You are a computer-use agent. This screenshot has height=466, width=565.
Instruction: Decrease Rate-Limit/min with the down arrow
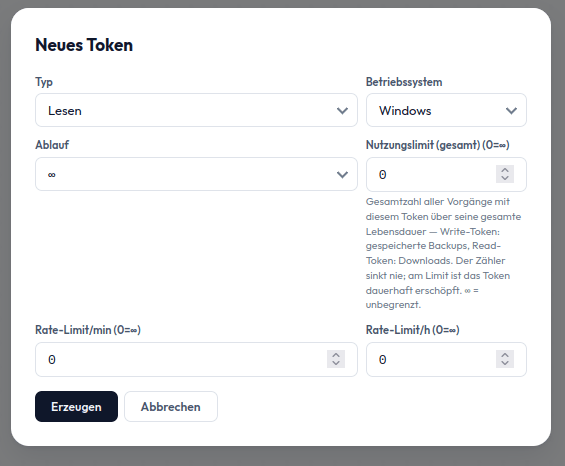point(336,363)
